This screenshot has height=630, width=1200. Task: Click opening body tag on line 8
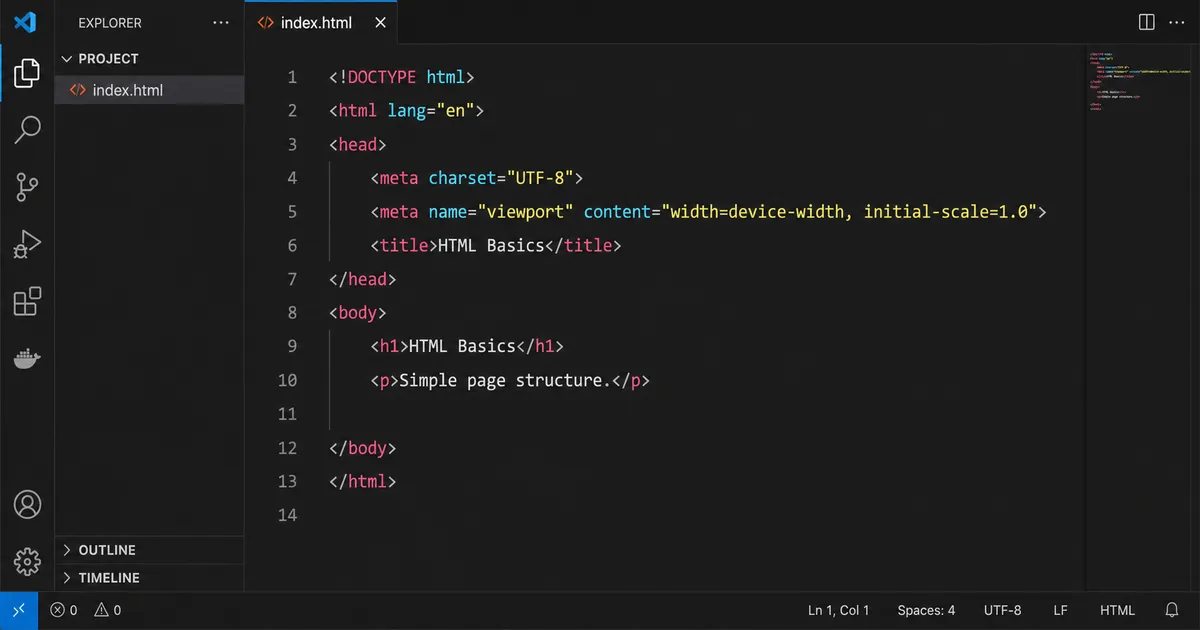click(358, 313)
